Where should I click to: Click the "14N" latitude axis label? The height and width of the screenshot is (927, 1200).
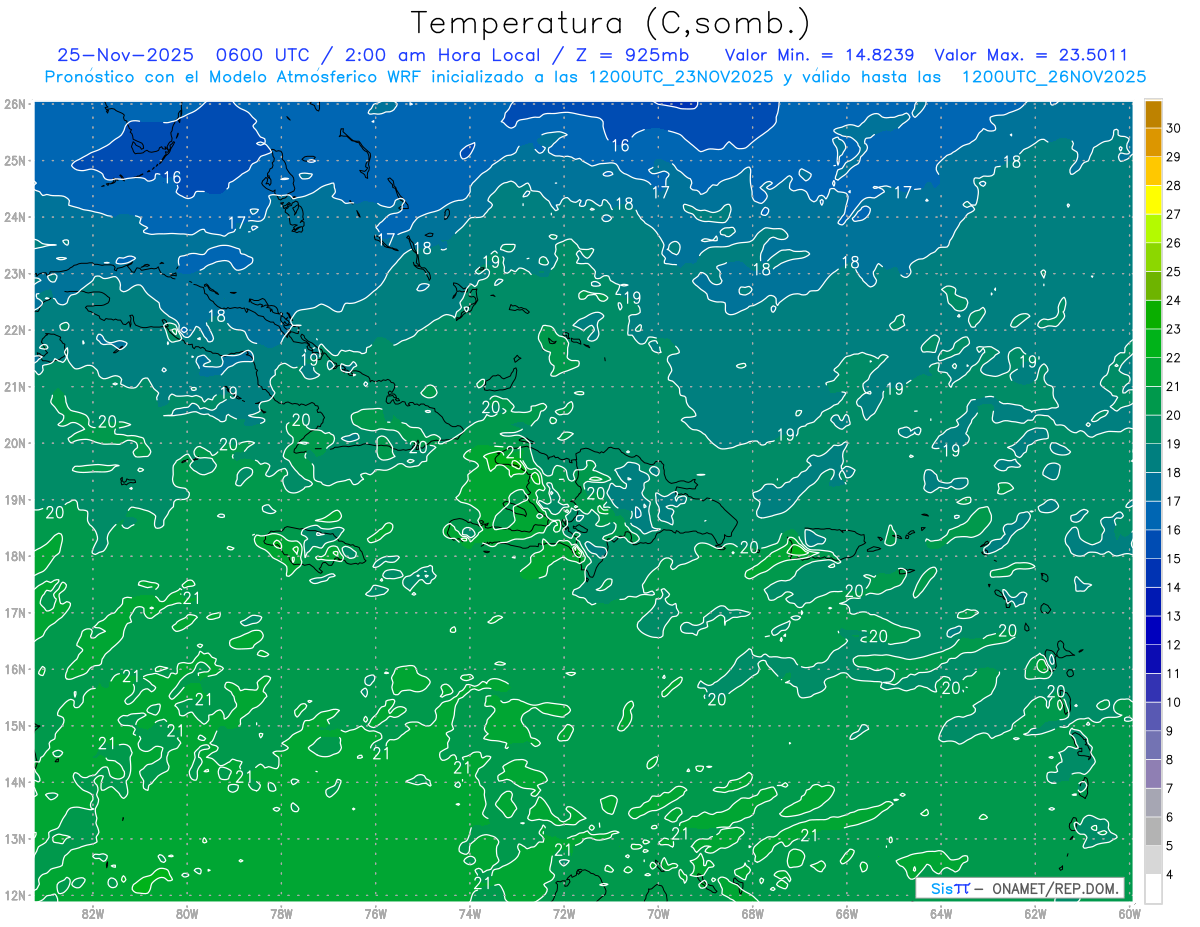point(14,782)
